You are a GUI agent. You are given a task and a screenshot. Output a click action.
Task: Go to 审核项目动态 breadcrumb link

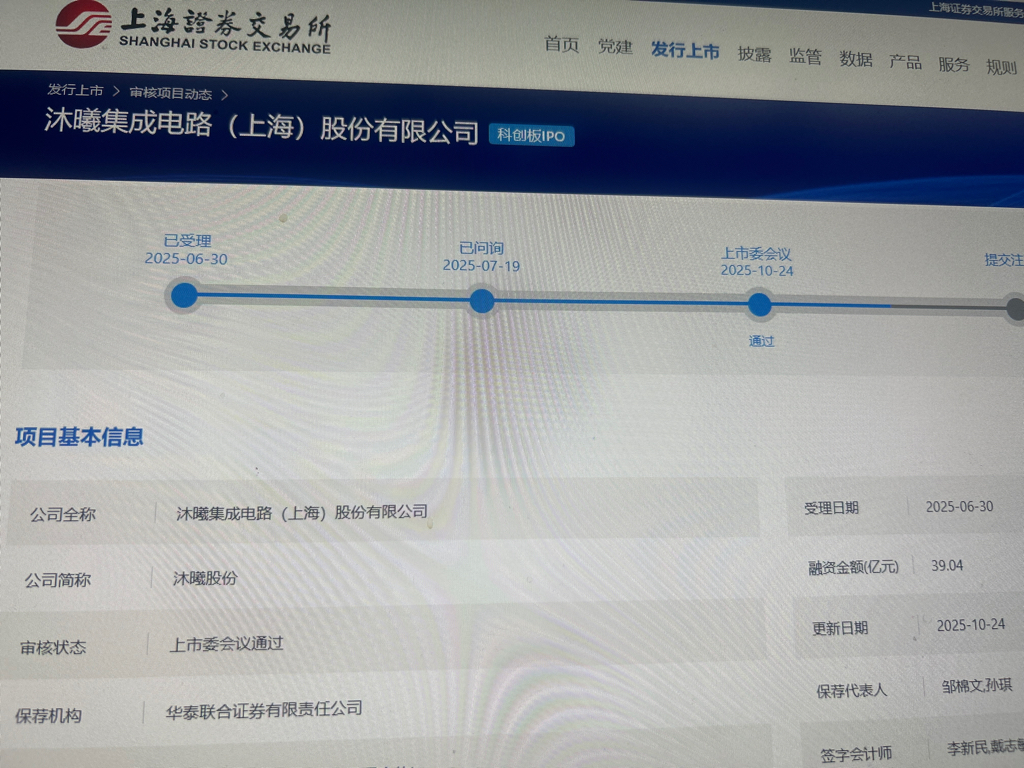point(170,93)
